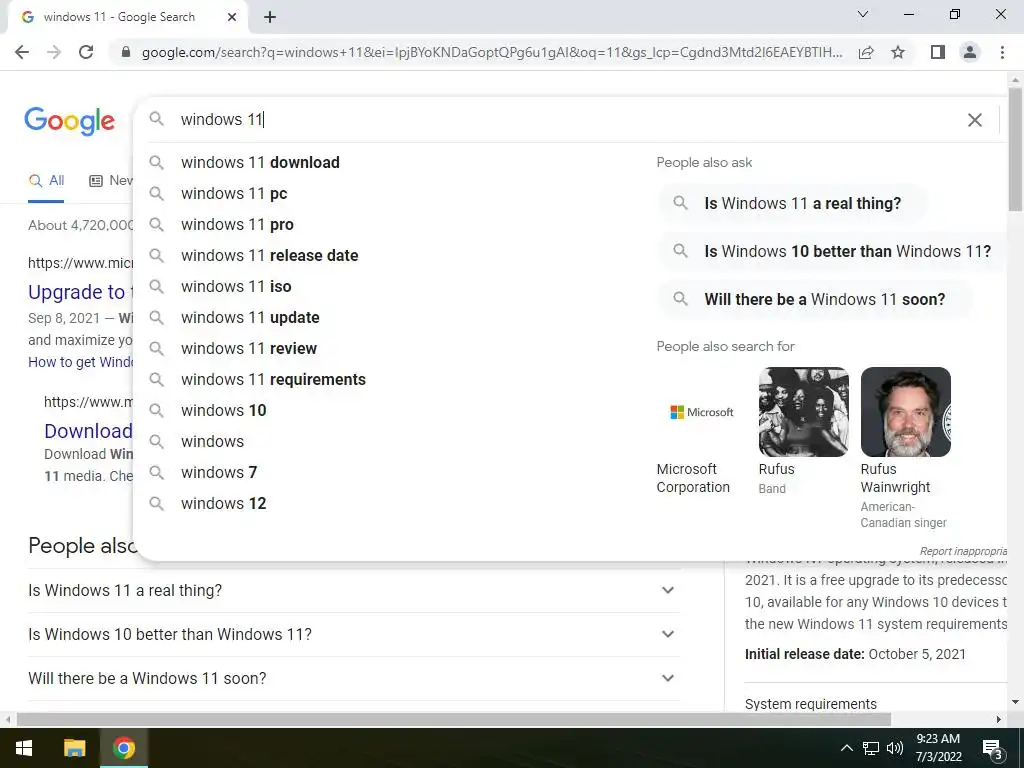Reload the current page
Screen dimensions: 1024x768
86,52
